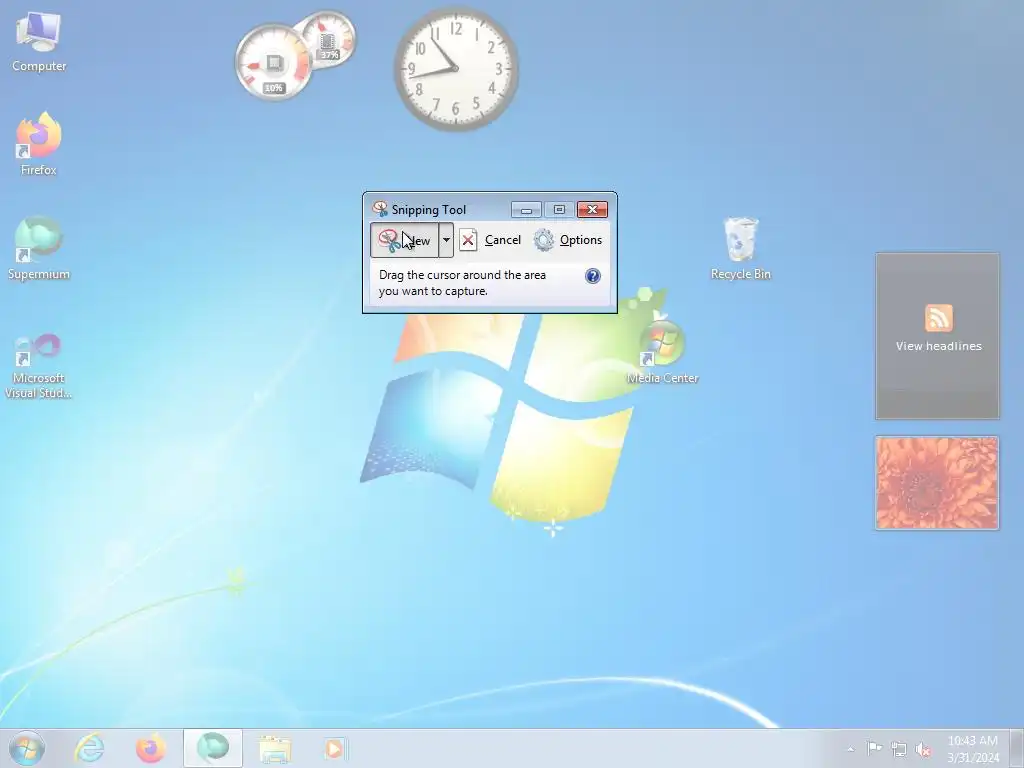
Task: Open Windows Explorer from the taskbar
Action: coord(275,748)
